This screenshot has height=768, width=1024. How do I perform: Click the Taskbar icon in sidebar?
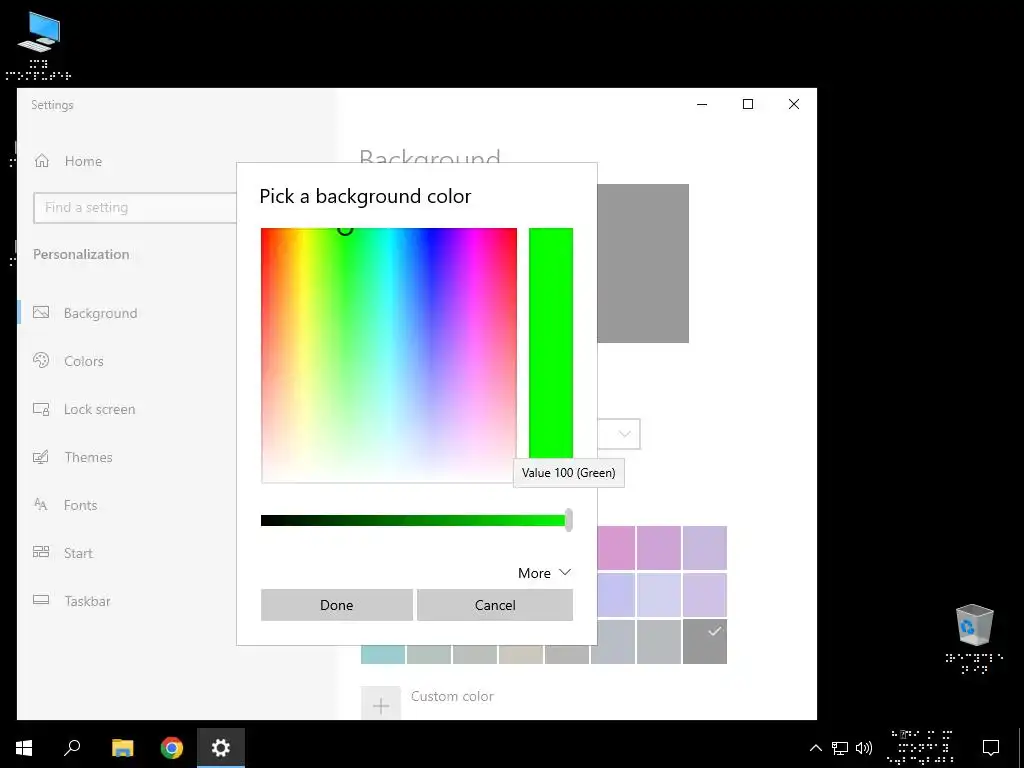(41, 600)
